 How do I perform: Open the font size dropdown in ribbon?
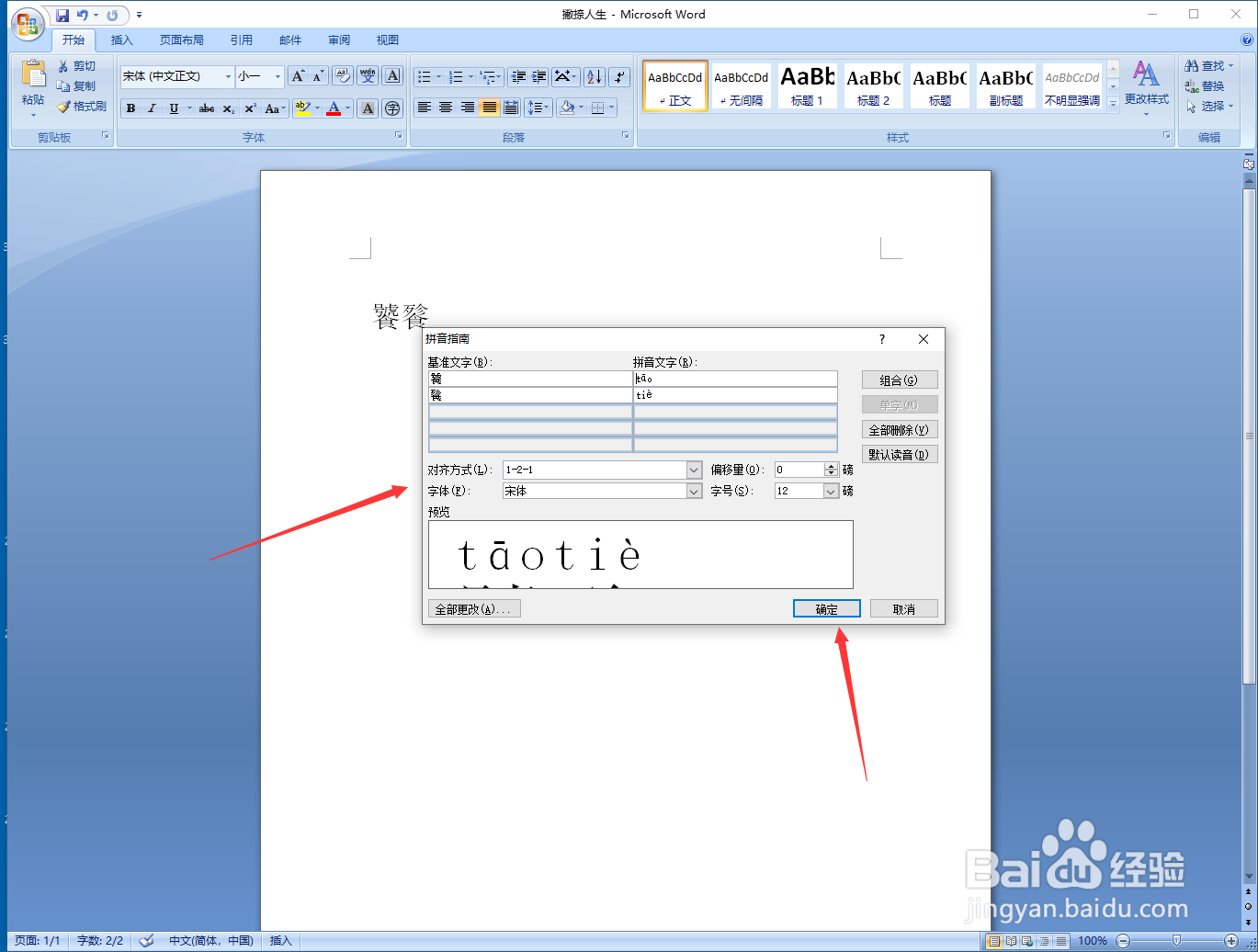pos(278,76)
